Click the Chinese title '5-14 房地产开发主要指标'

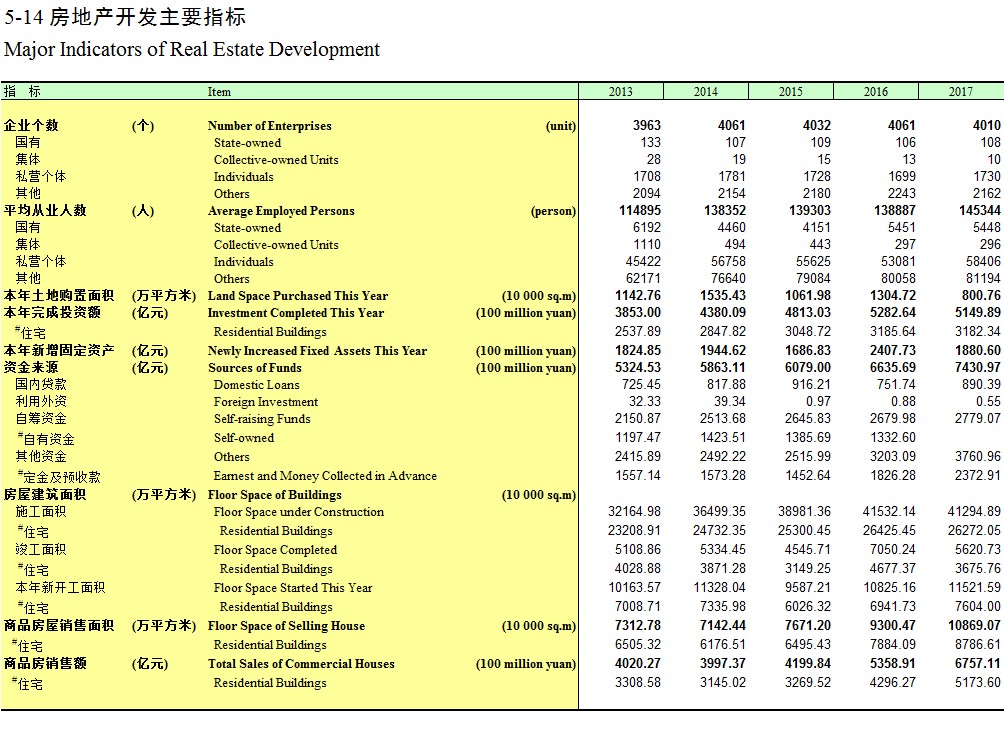(x=125, y=17)
